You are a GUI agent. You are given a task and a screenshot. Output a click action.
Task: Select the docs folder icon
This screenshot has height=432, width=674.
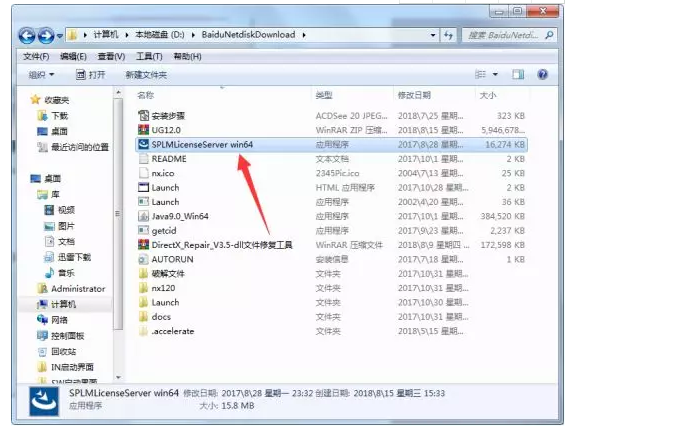point(143,317)
